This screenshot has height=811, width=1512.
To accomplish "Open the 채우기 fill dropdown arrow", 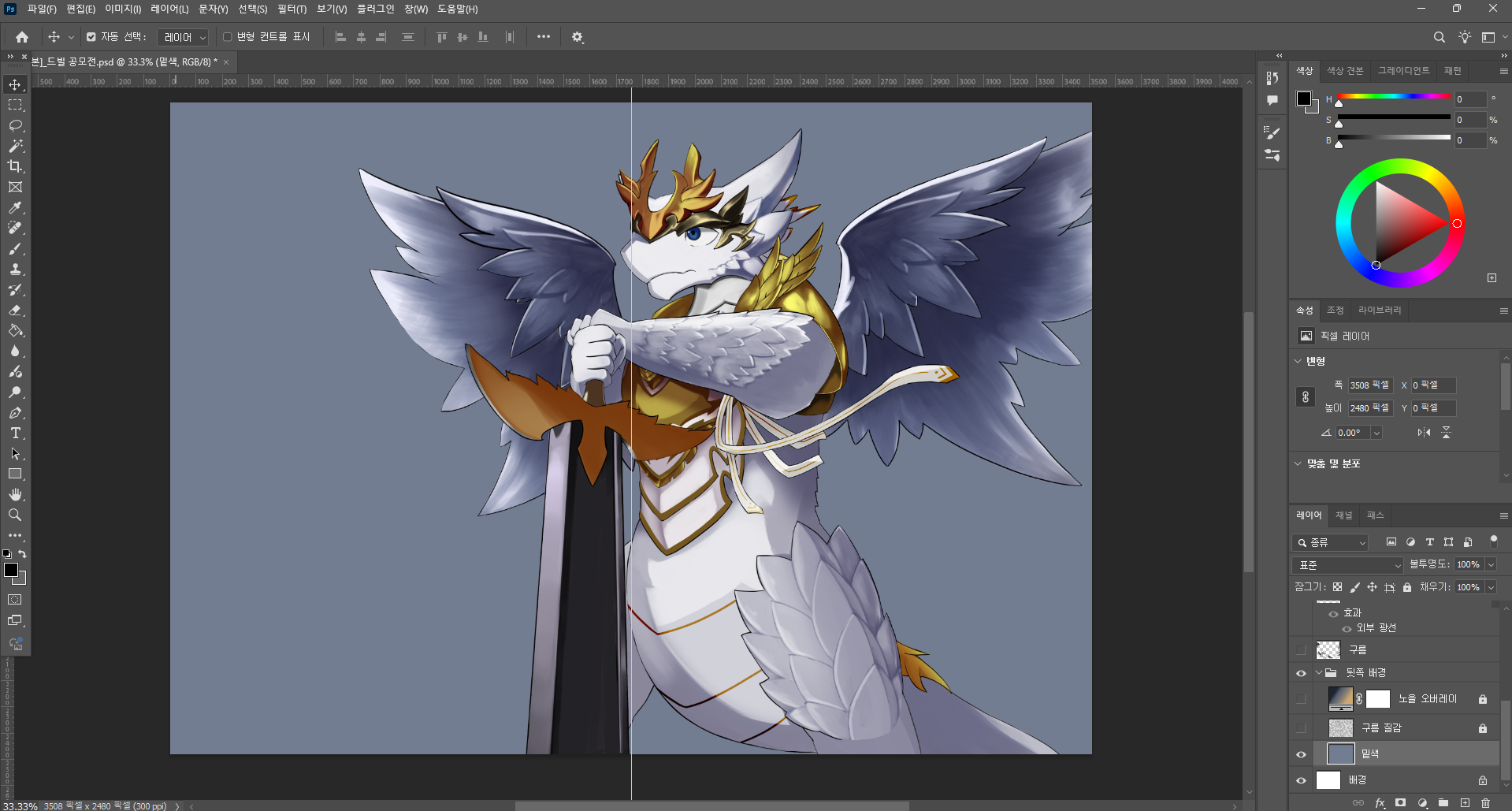I will (x=1491, y=587).
